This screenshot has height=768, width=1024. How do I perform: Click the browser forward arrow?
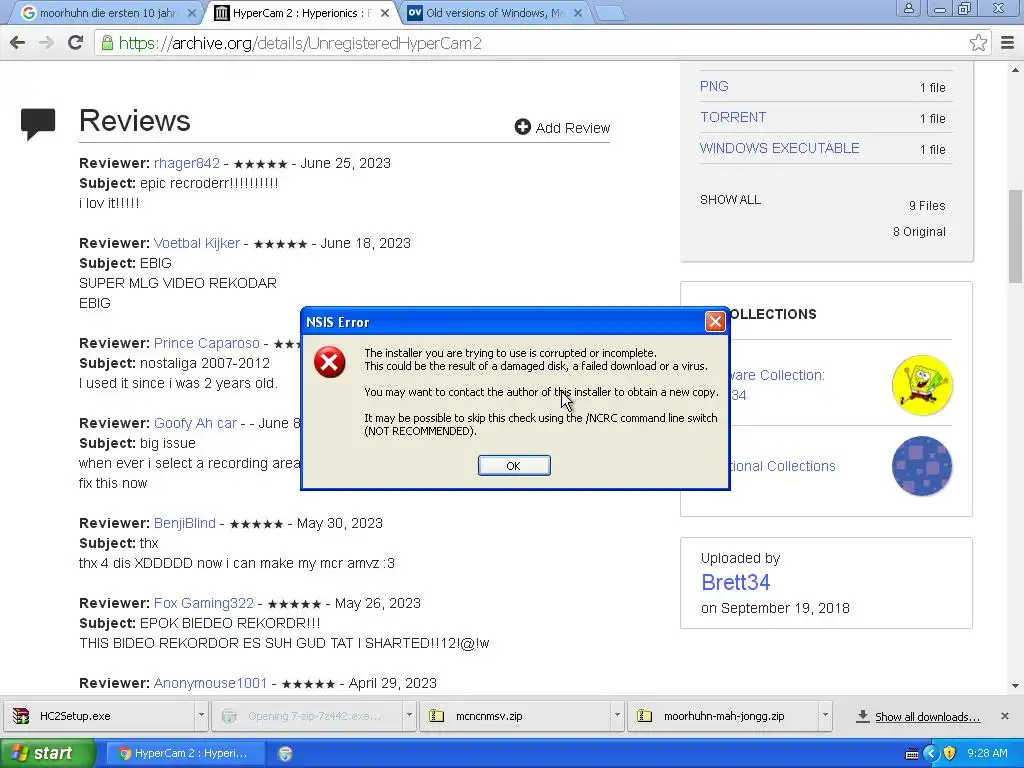click(46, 43)
